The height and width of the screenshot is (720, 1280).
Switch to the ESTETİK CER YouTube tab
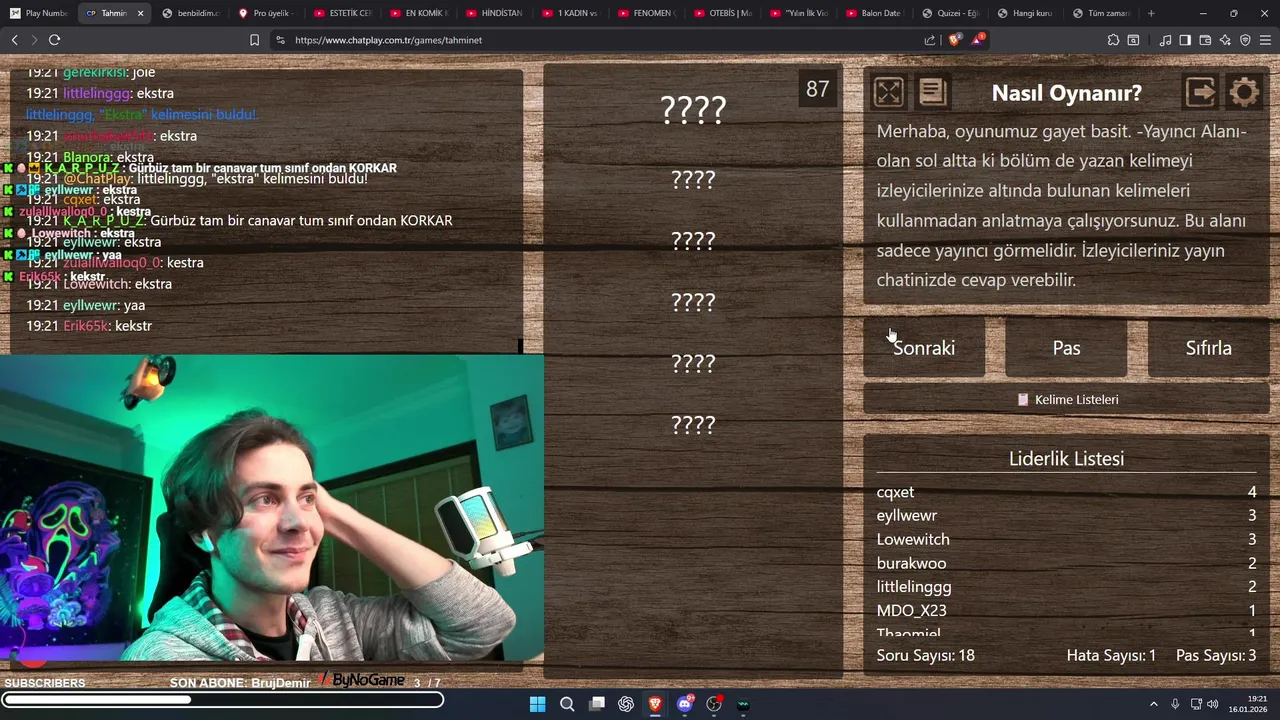tap(342, 13)
